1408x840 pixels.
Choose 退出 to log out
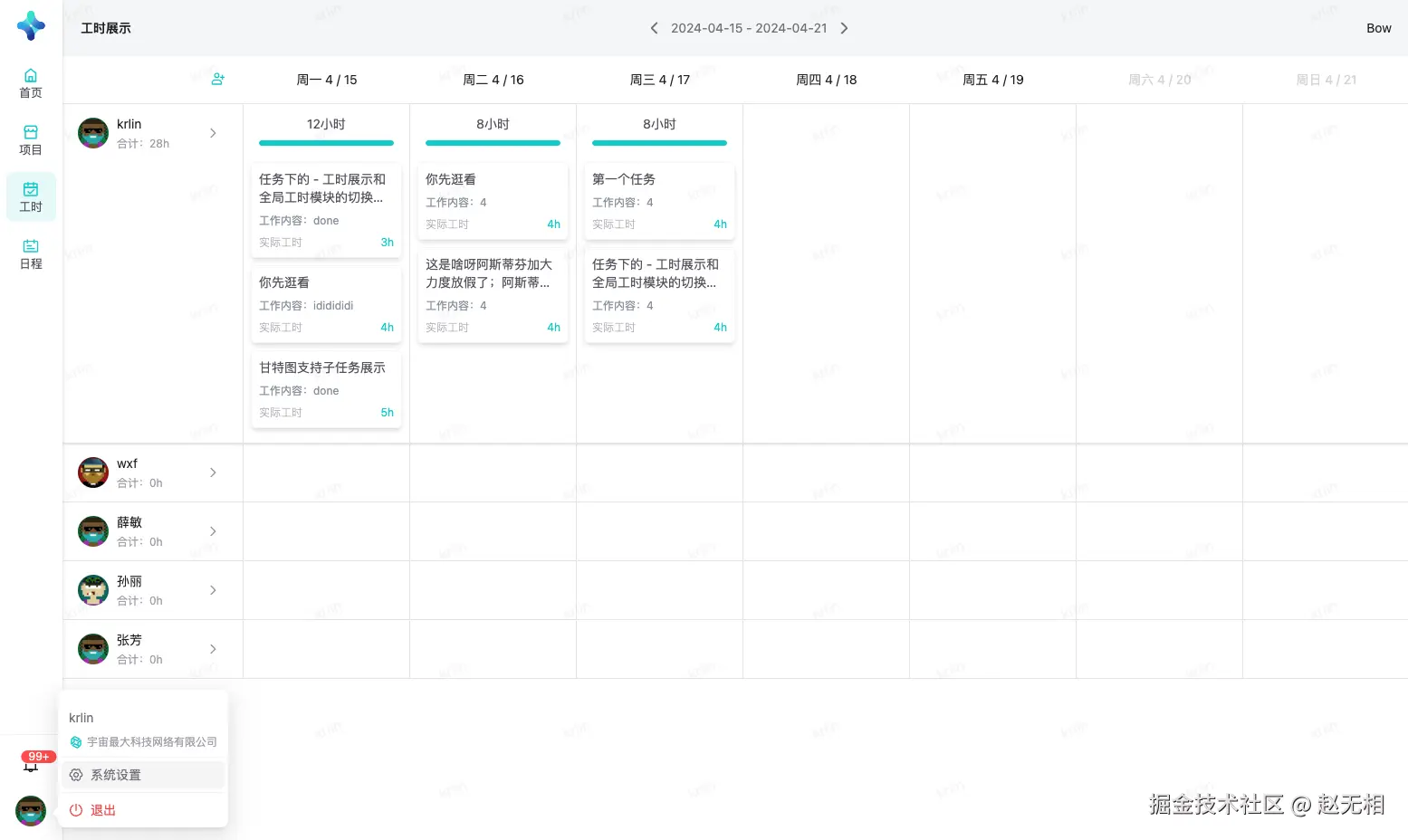click(x=143, y=810)
